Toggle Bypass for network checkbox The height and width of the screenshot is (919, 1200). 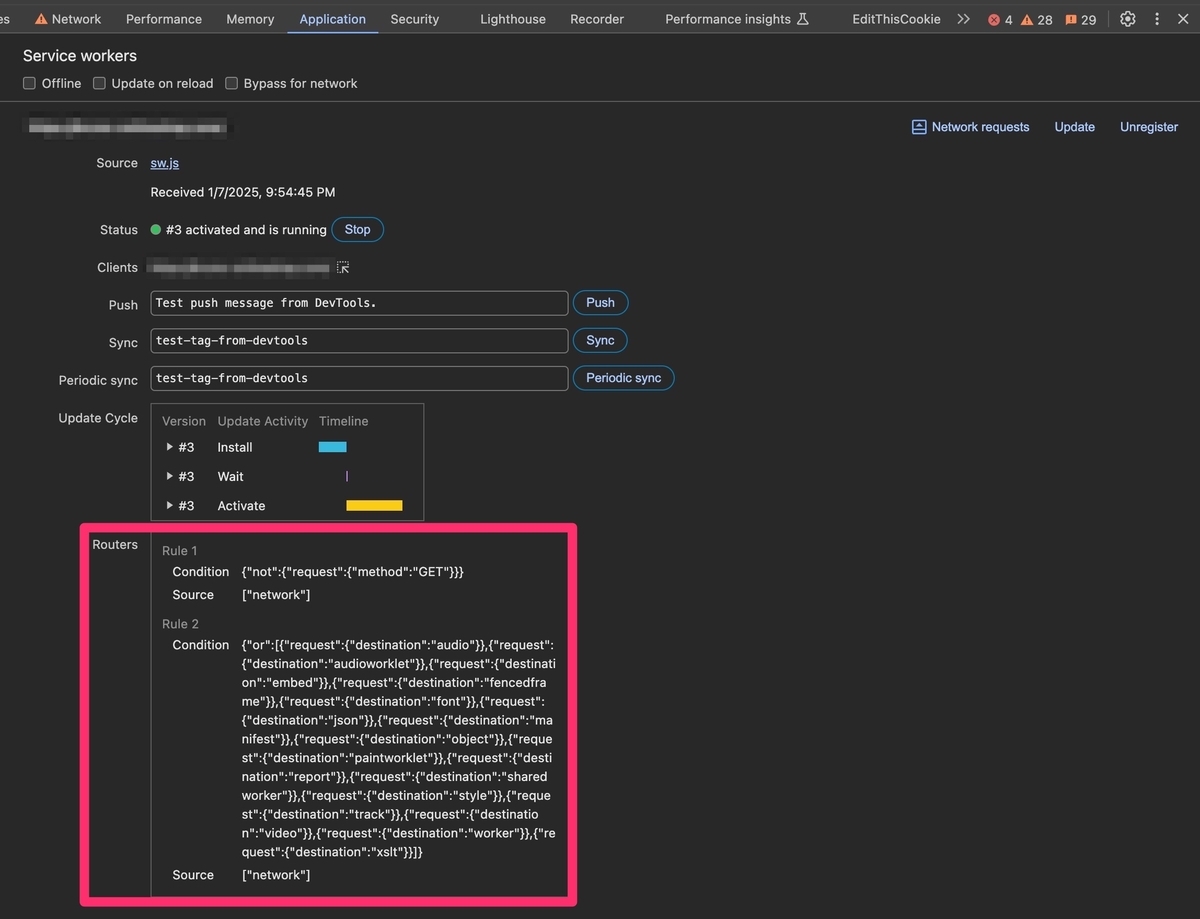click(232, 83)
